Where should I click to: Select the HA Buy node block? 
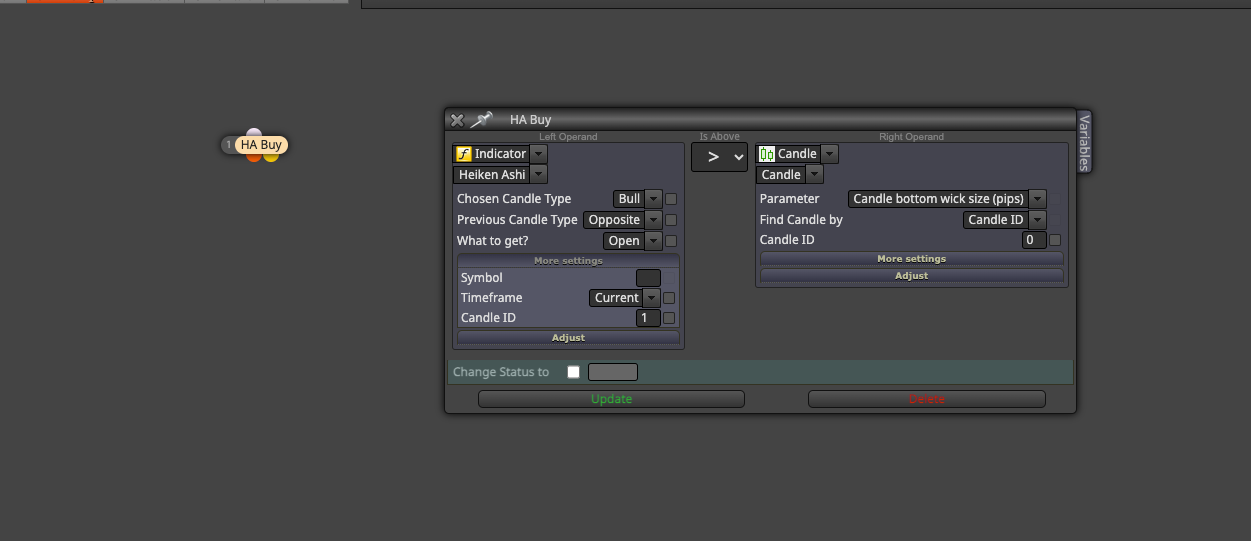262,145
